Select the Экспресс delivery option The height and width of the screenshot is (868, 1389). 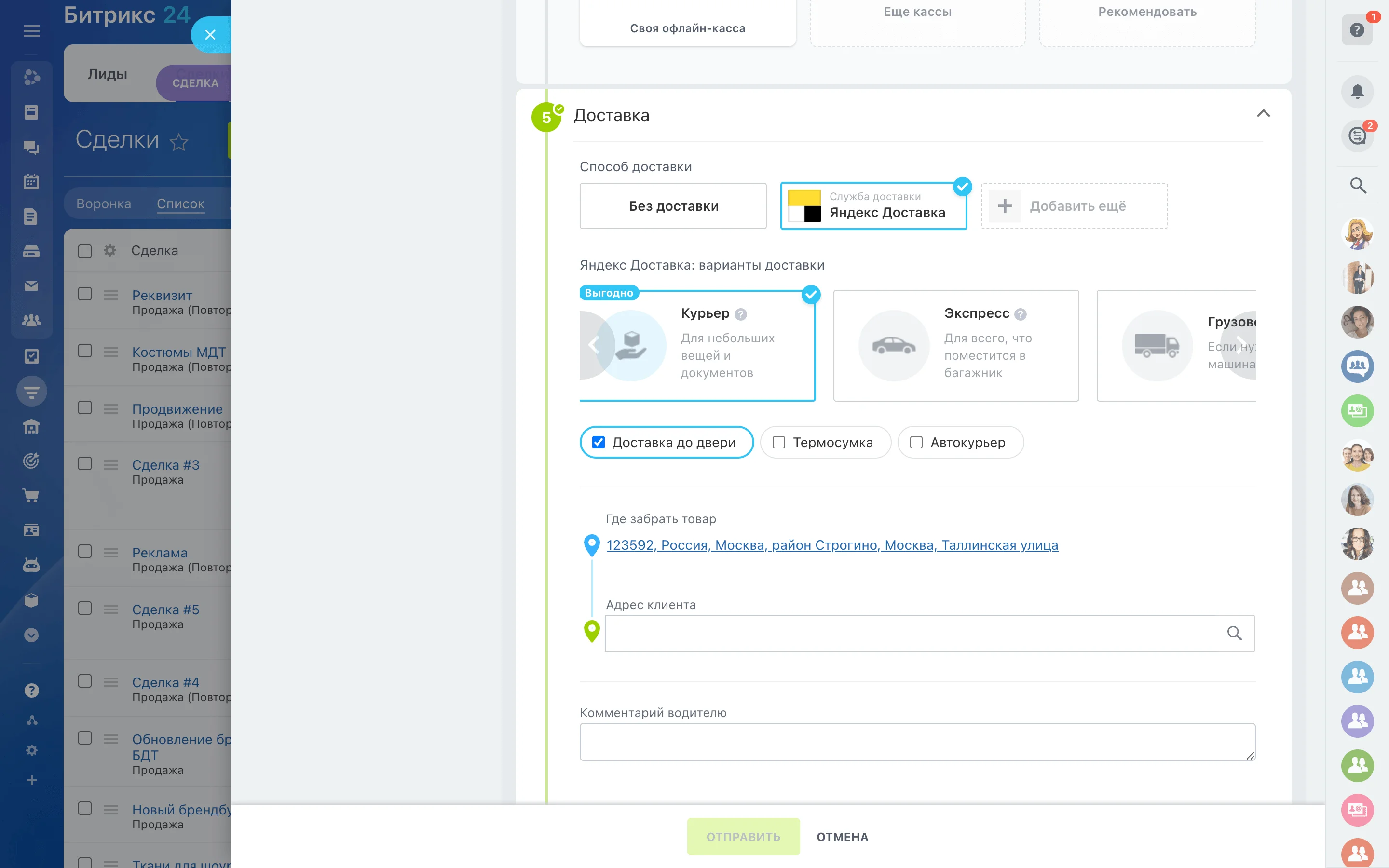[955, 344]
